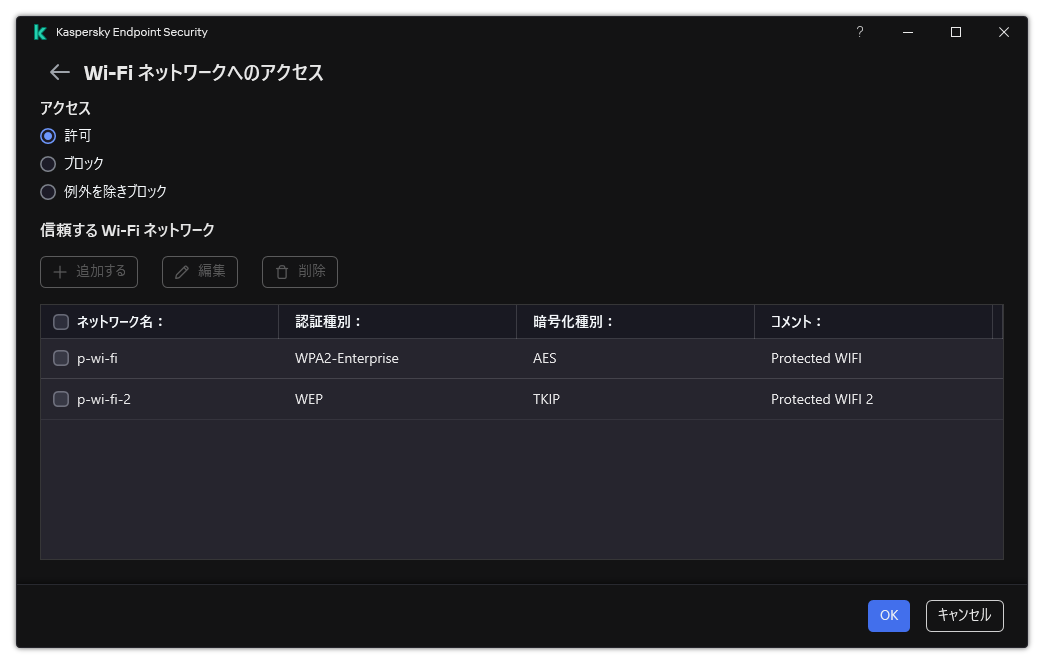Click the Kaspersky logo icon

(39, 31)
